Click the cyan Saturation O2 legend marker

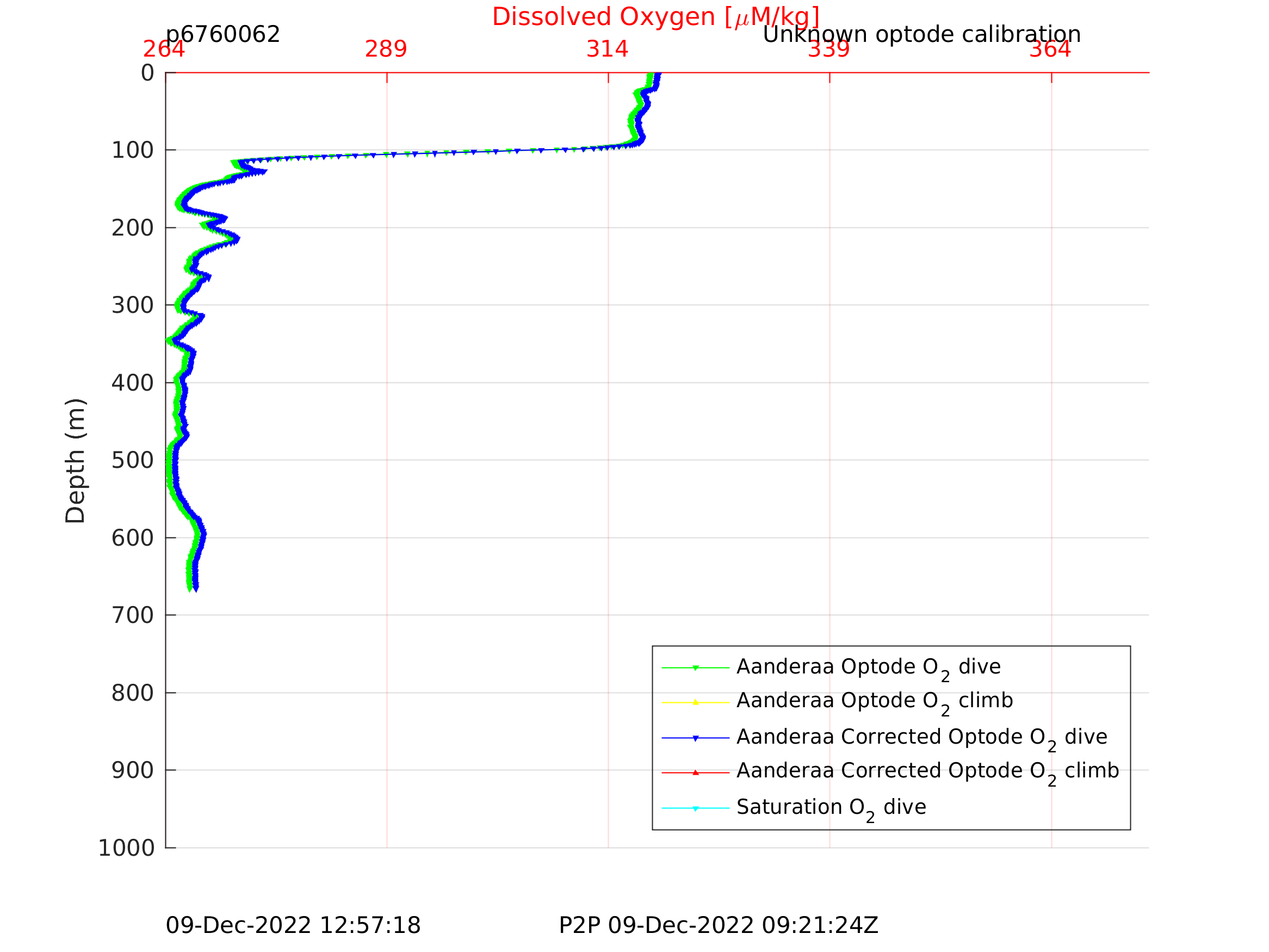(695, 808)
